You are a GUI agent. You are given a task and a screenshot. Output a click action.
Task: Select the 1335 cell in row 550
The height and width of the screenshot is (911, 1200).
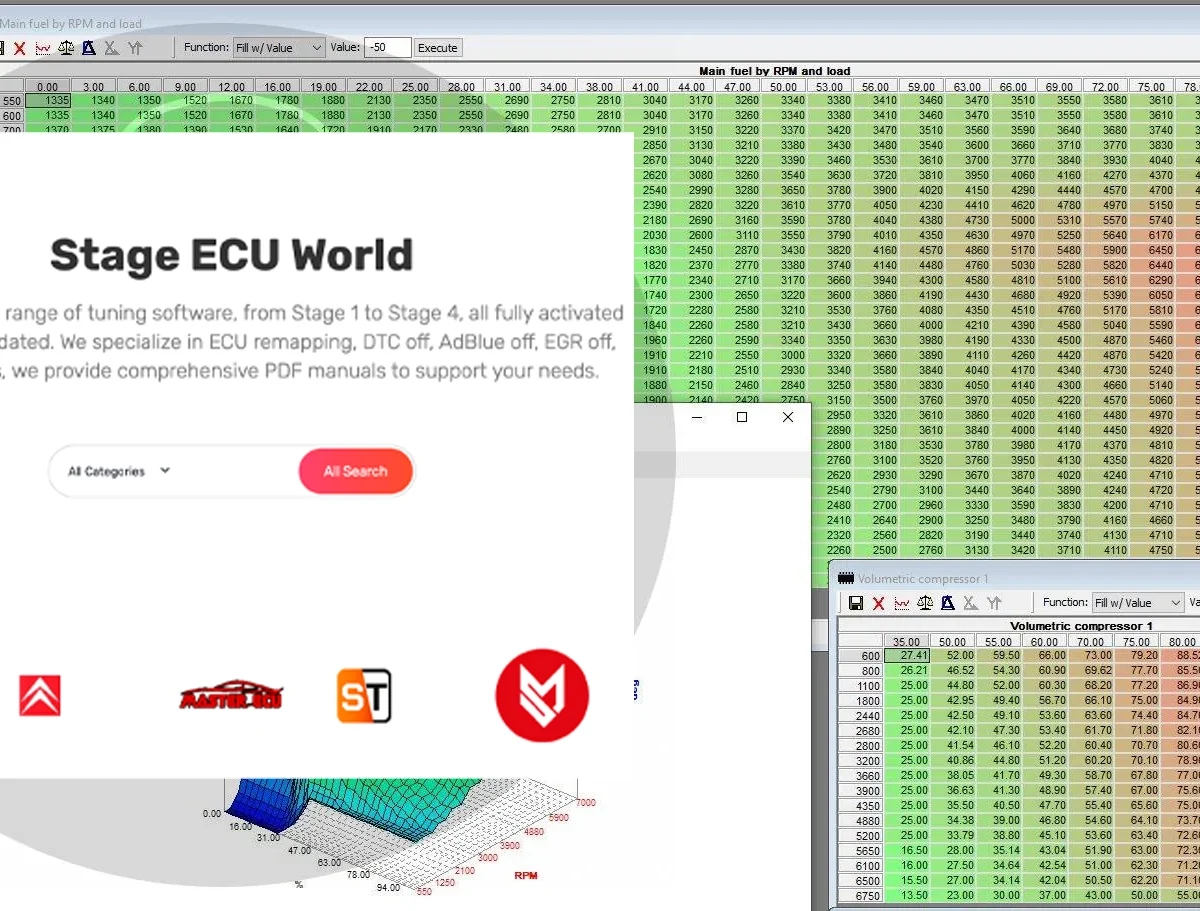point(50,100)
